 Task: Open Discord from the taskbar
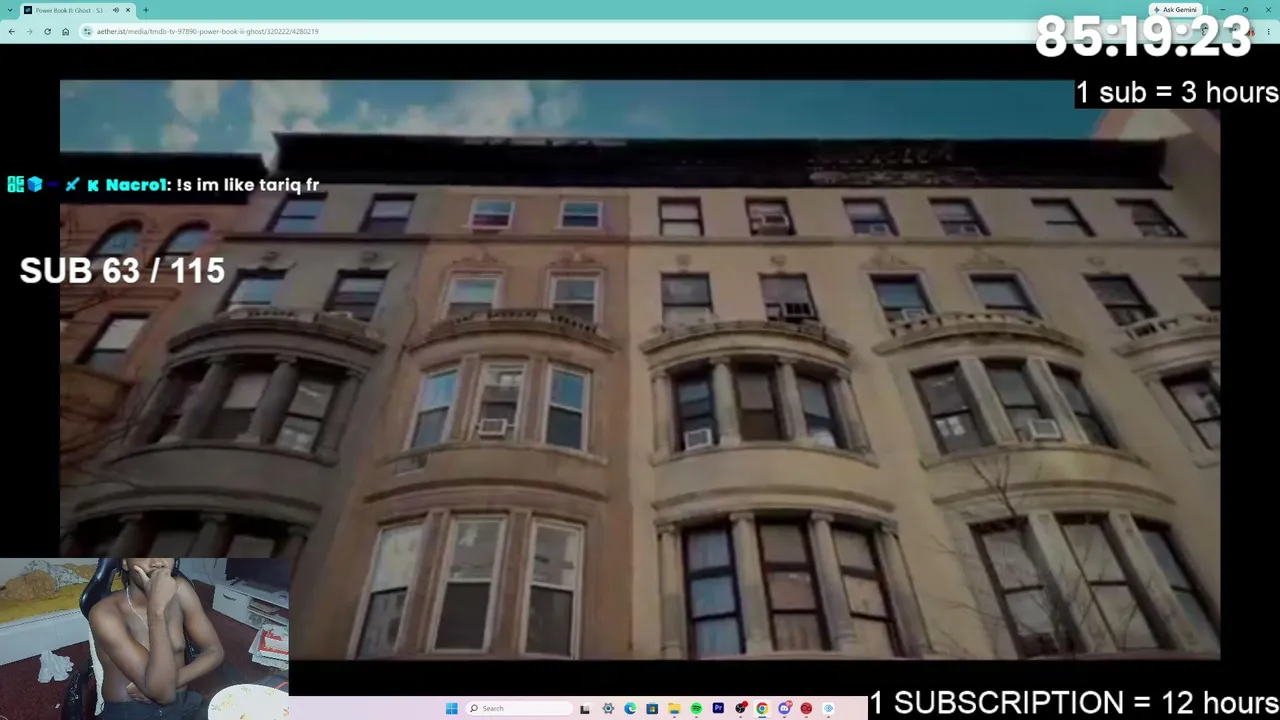tap(784, 709)
